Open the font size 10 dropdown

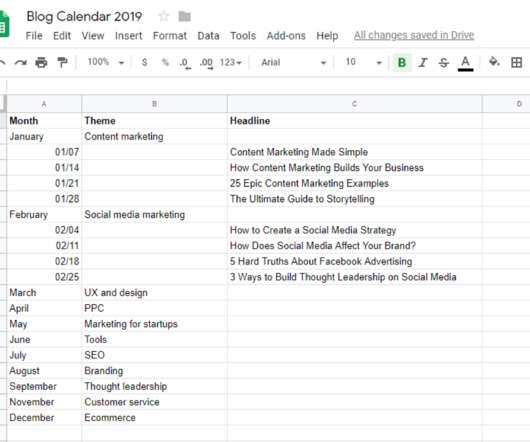363,62
